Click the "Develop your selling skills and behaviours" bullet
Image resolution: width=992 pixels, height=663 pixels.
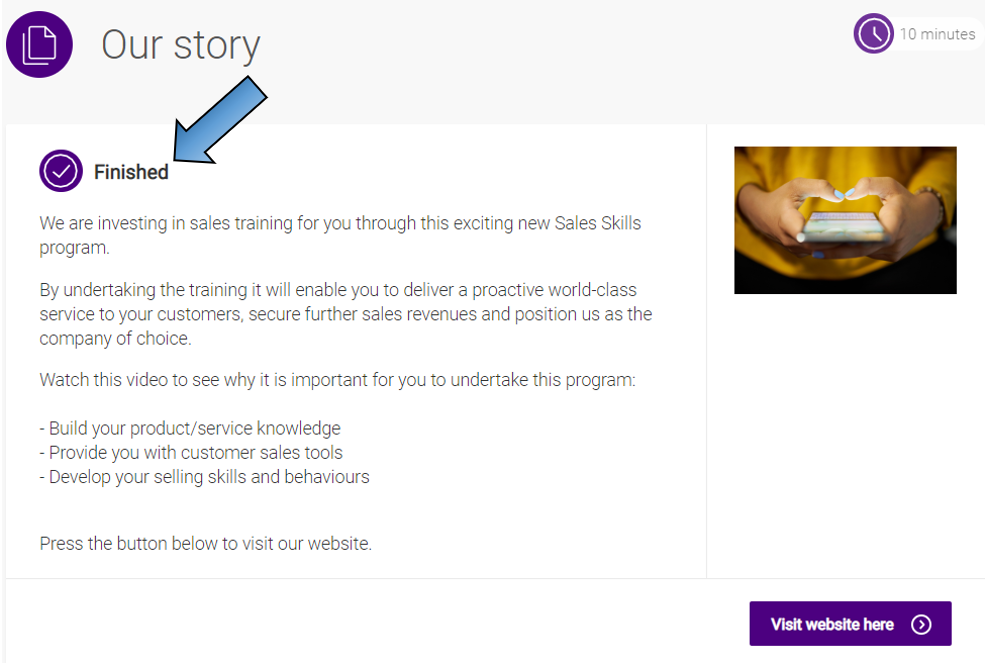[205, 477]
